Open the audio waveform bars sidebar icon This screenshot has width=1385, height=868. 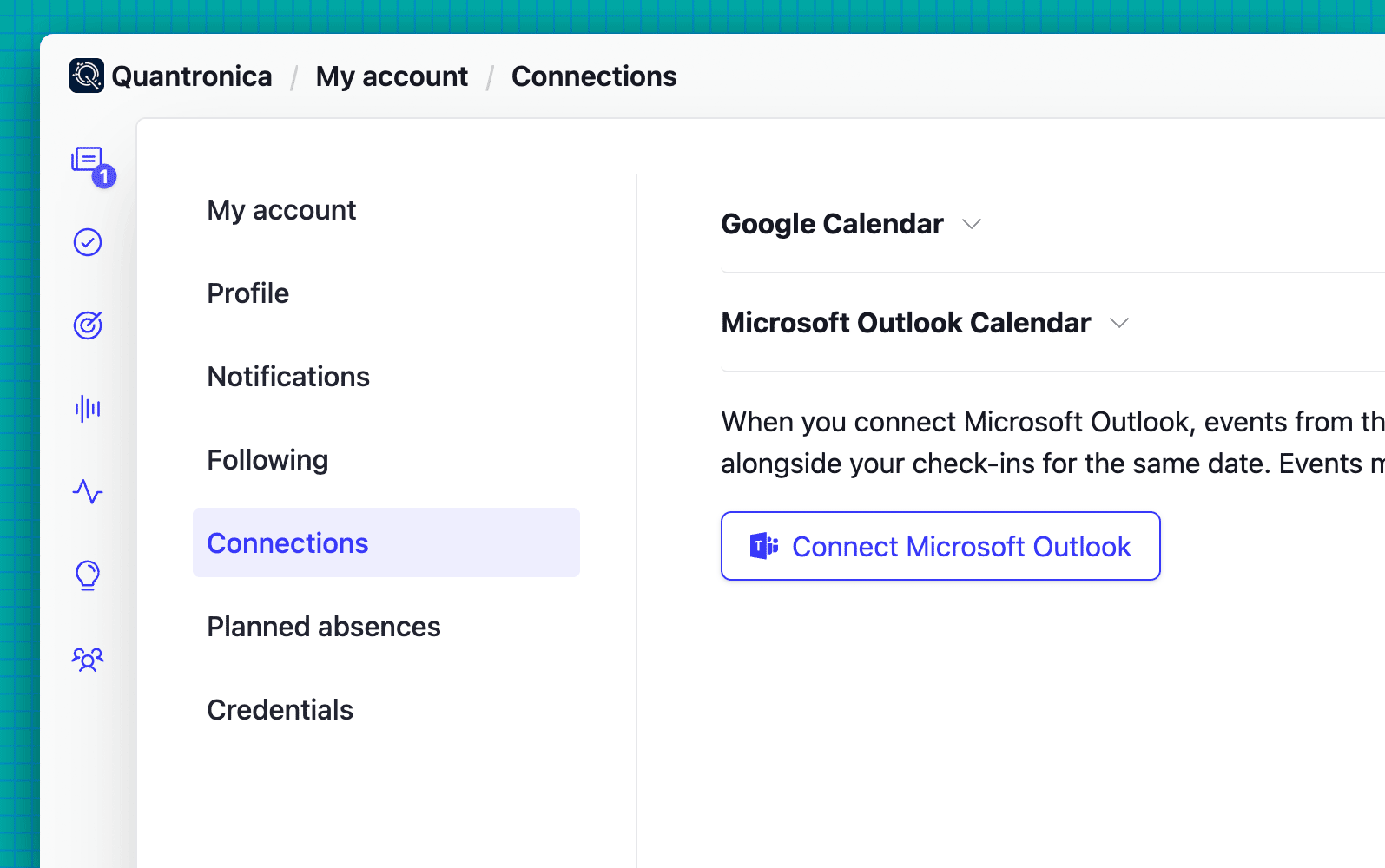pos(88,409)
